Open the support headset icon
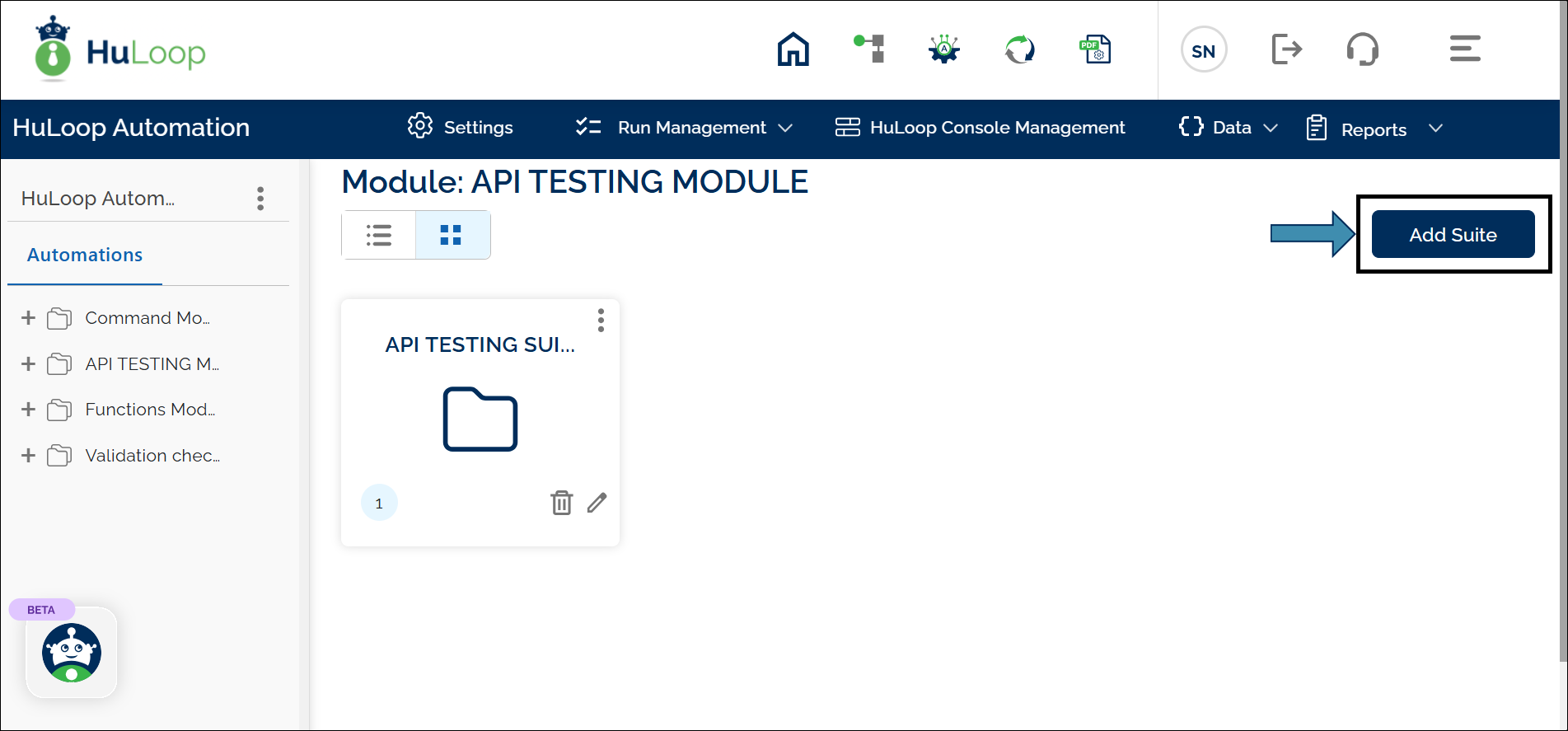Viewport: 1568px width, 731px height. [x=1362, y=49]
